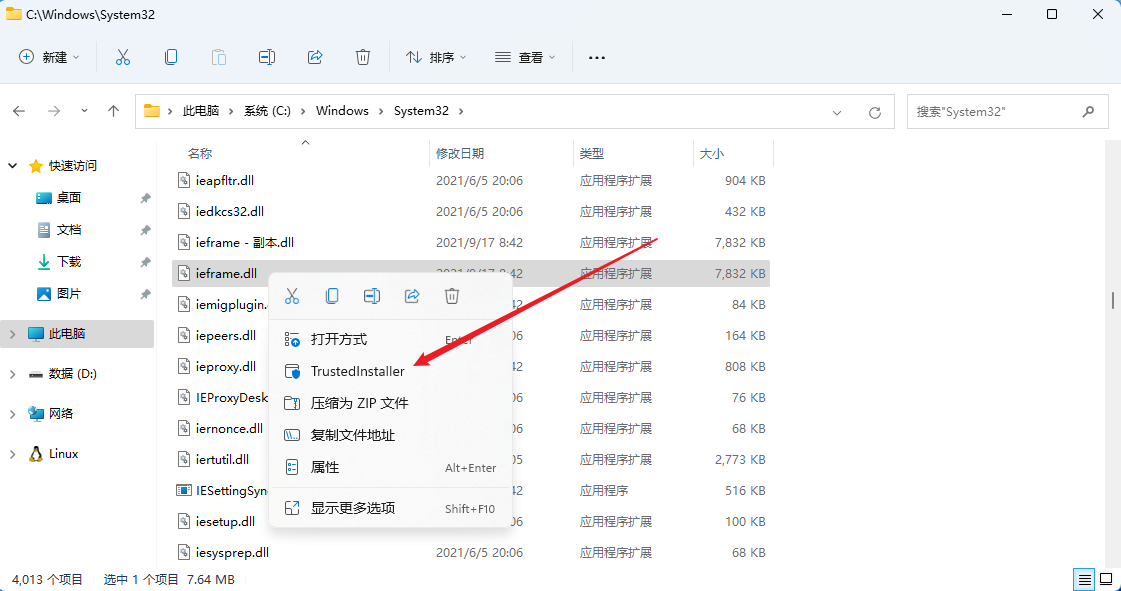This screenshot has height=591, width=1121.
Task: Choose 压缩为 ZIP 文件 menu entry
Action: coord(390,403)
